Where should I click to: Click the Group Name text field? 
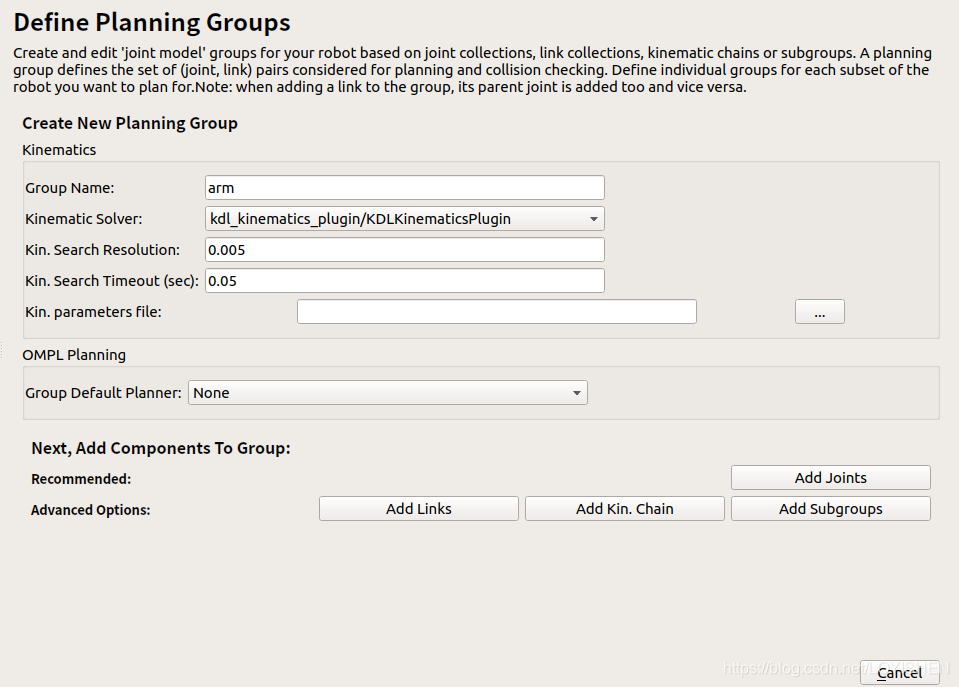tap(404, 187)
